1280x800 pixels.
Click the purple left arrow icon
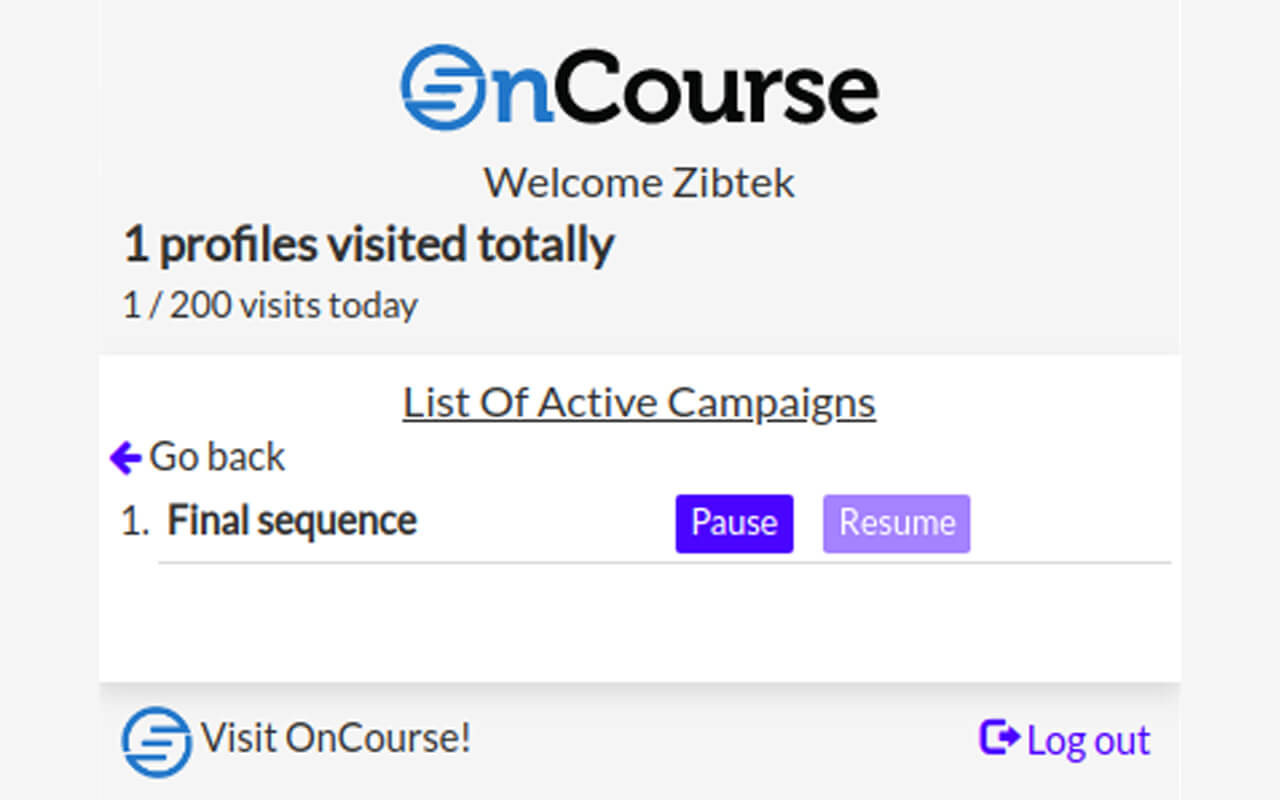pyautogui.click(x=125, y=458)
